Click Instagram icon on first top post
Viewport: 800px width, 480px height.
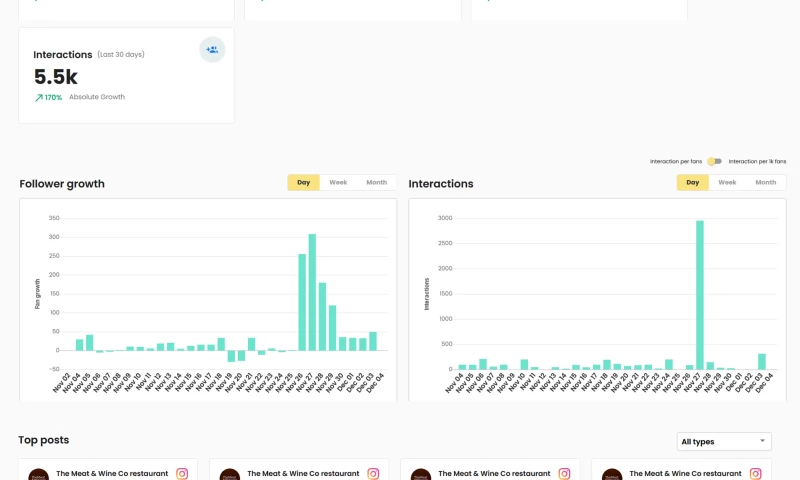click(x=182, y=474)
